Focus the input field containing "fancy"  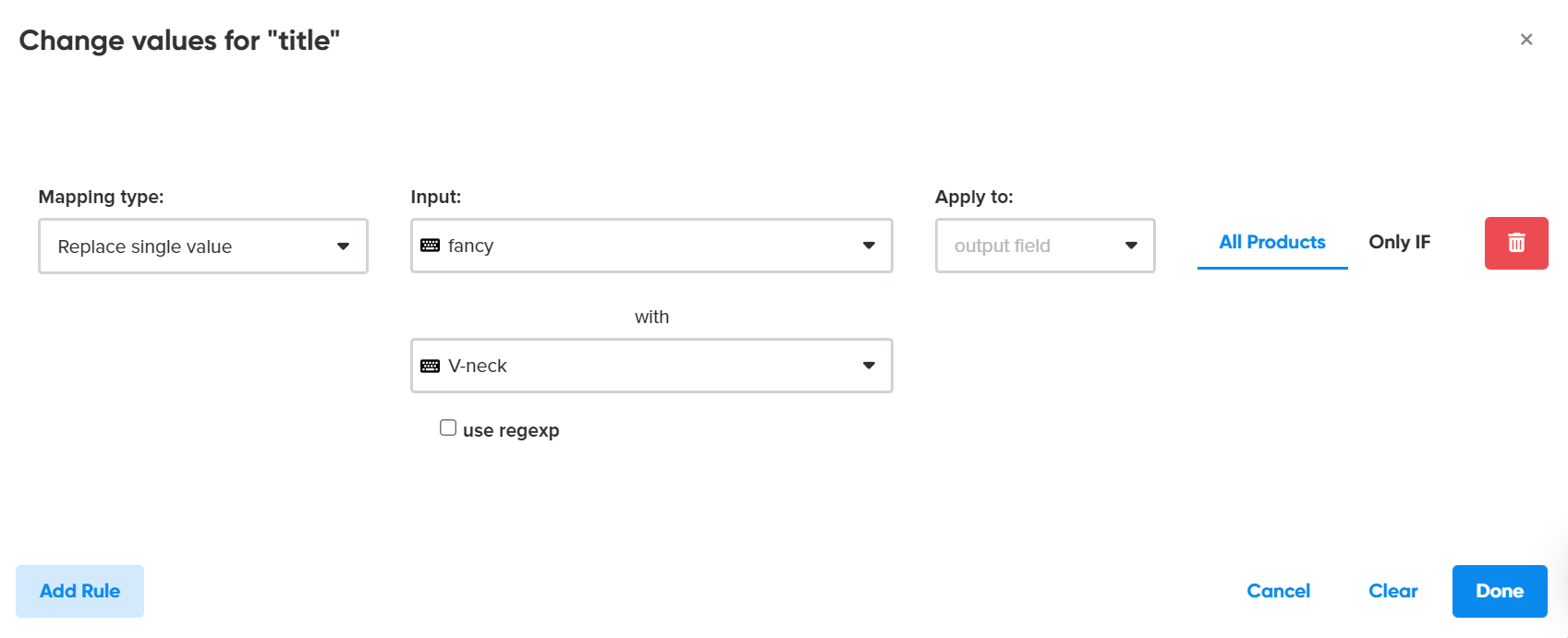[x=651, y=246]
